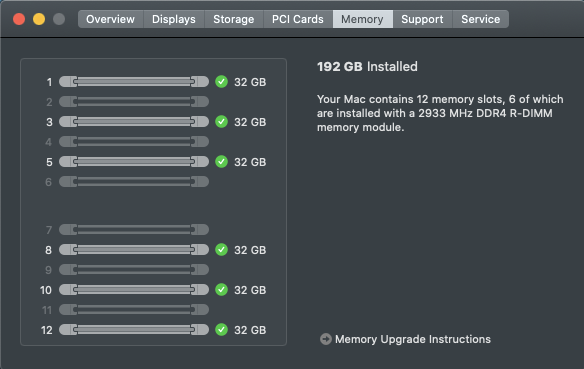Click the green checkmark beside slot 8
Viewport: 584px width, 369px height.
[x=222, y=249]
